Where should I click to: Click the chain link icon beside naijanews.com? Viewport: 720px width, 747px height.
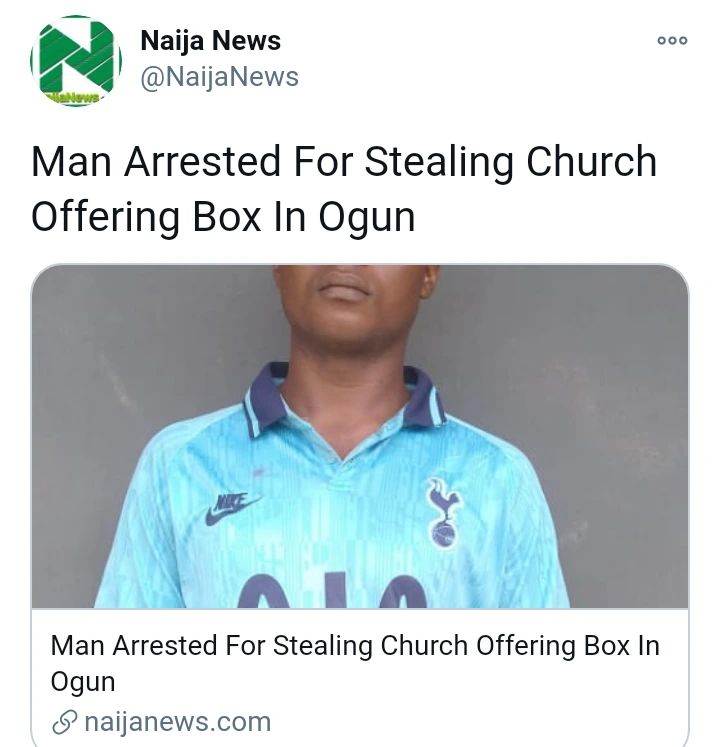[64, 722]
